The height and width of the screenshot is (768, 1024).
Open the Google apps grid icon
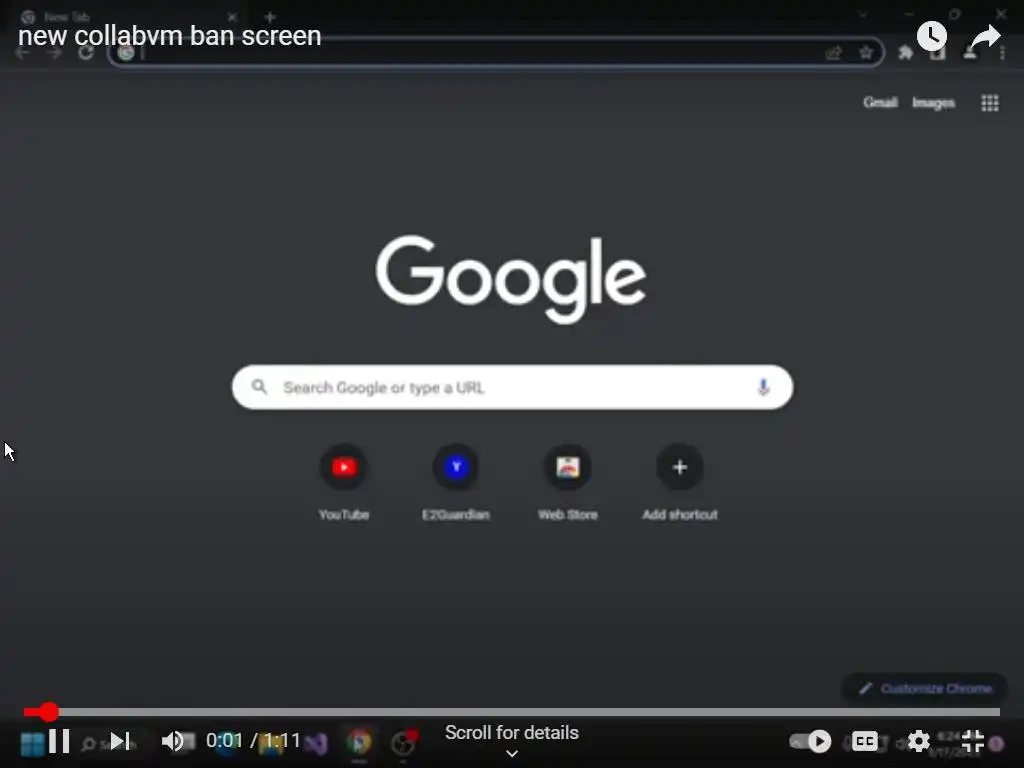coord(990,103)
